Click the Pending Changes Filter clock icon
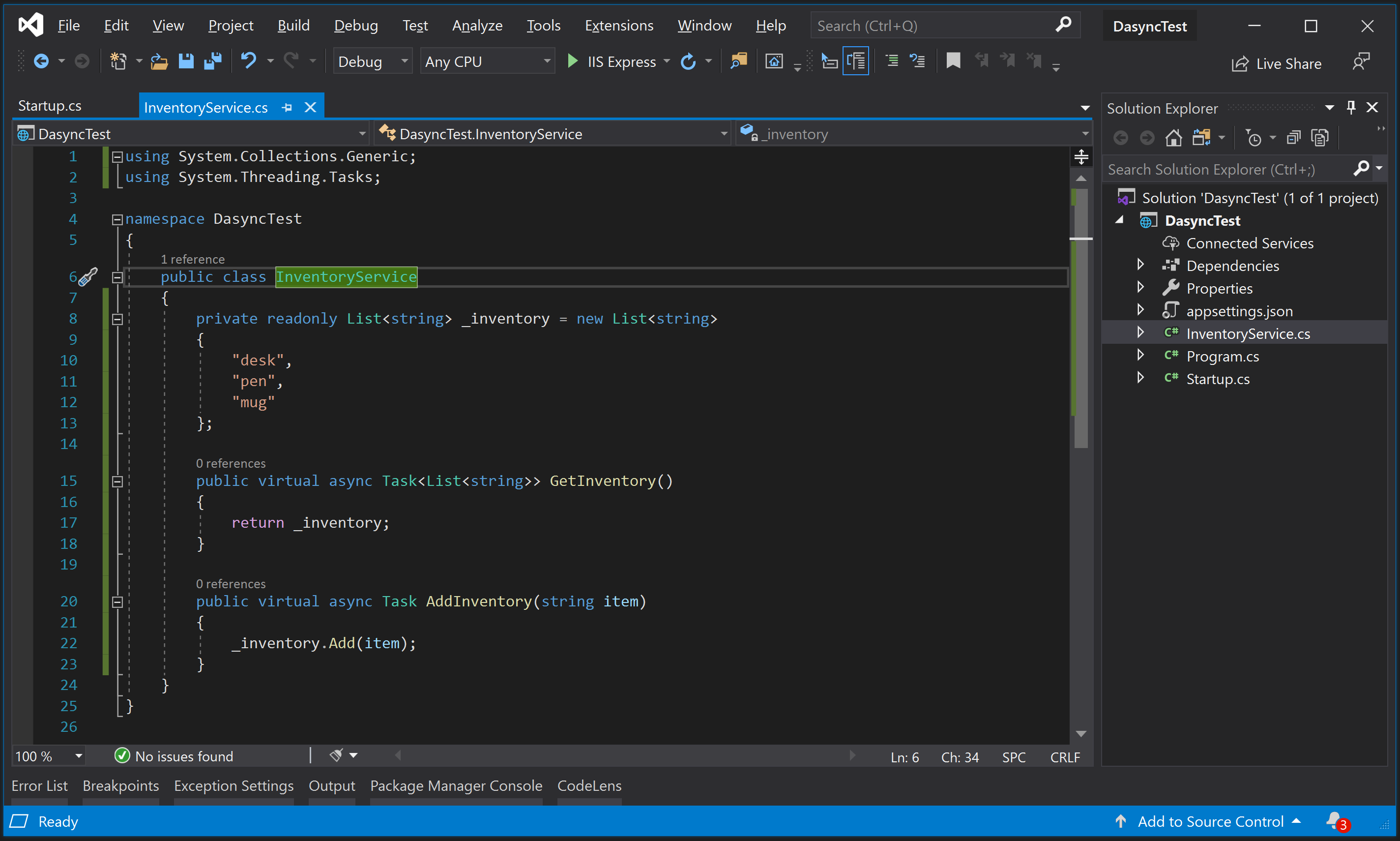Screen dimensions: 1400x841 [x=1254, y=138]
